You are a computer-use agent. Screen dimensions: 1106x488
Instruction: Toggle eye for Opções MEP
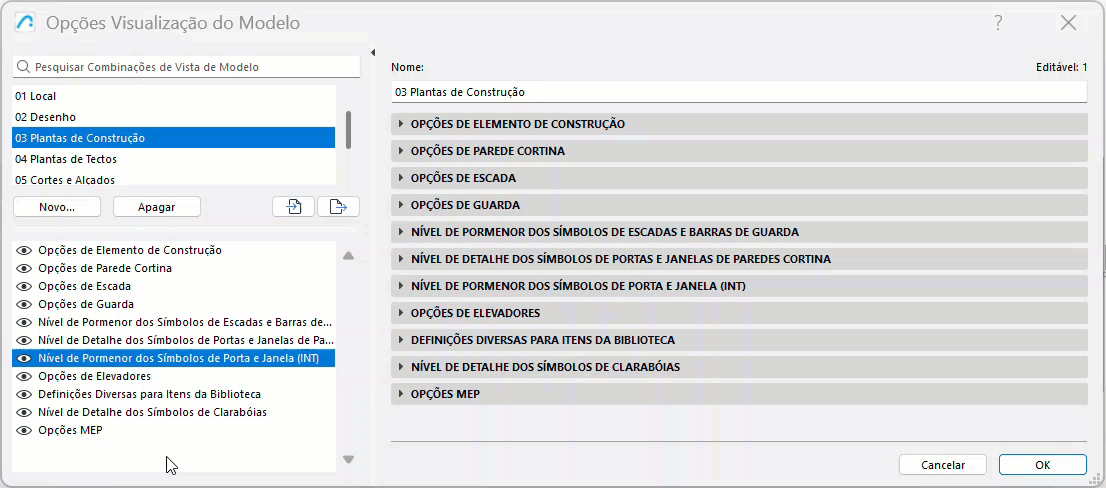tap(25, 430)
